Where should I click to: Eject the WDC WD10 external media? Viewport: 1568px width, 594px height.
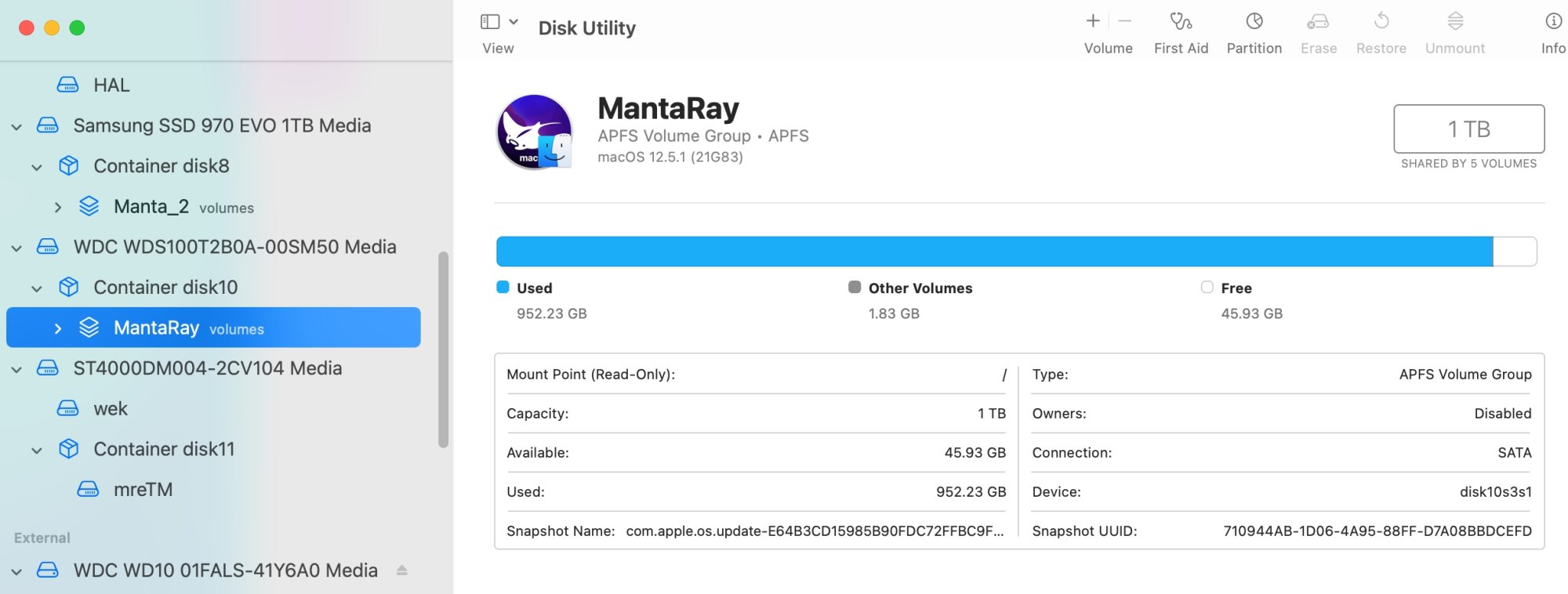402,570
